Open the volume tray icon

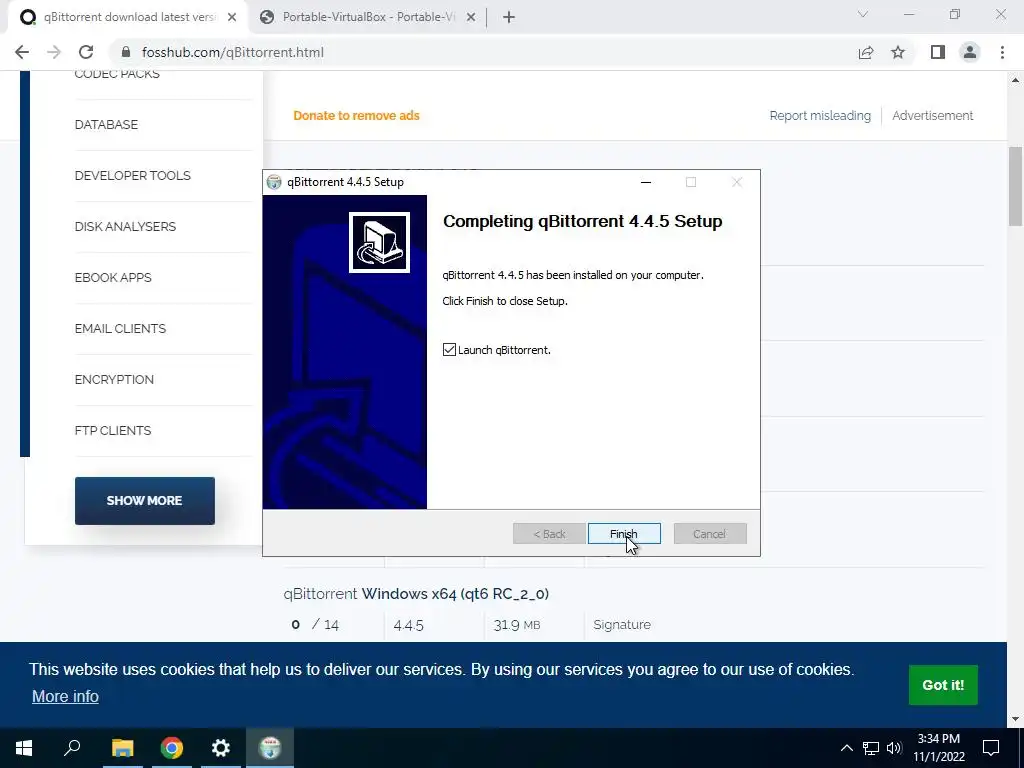pyautogui.click(x=894, y=748)
